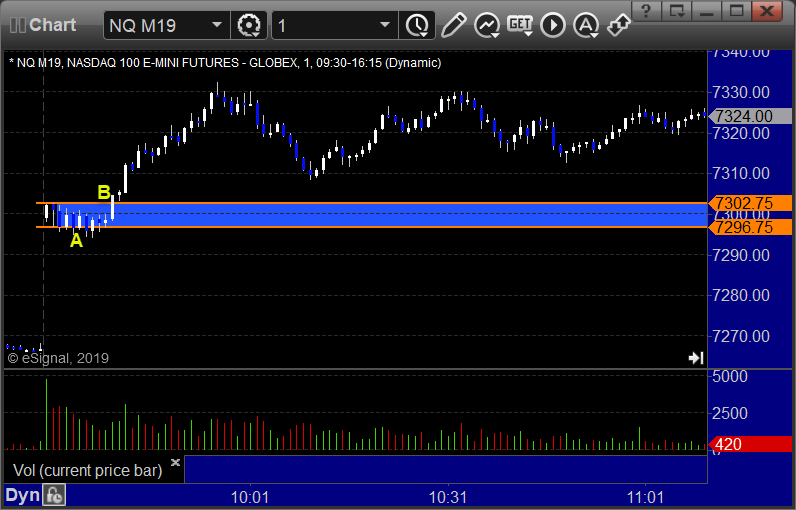Expand the interval dropdown arrow

tap(385, 25)
